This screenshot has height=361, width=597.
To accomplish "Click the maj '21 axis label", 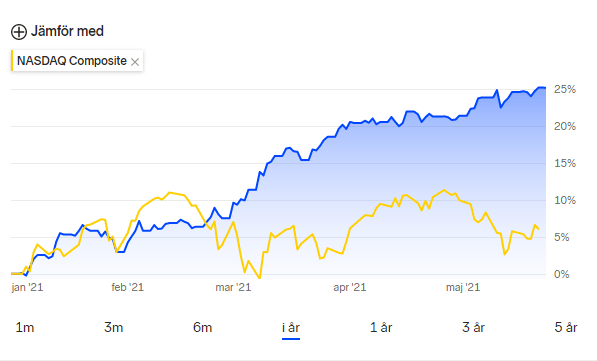I will (x=463, y=287).
